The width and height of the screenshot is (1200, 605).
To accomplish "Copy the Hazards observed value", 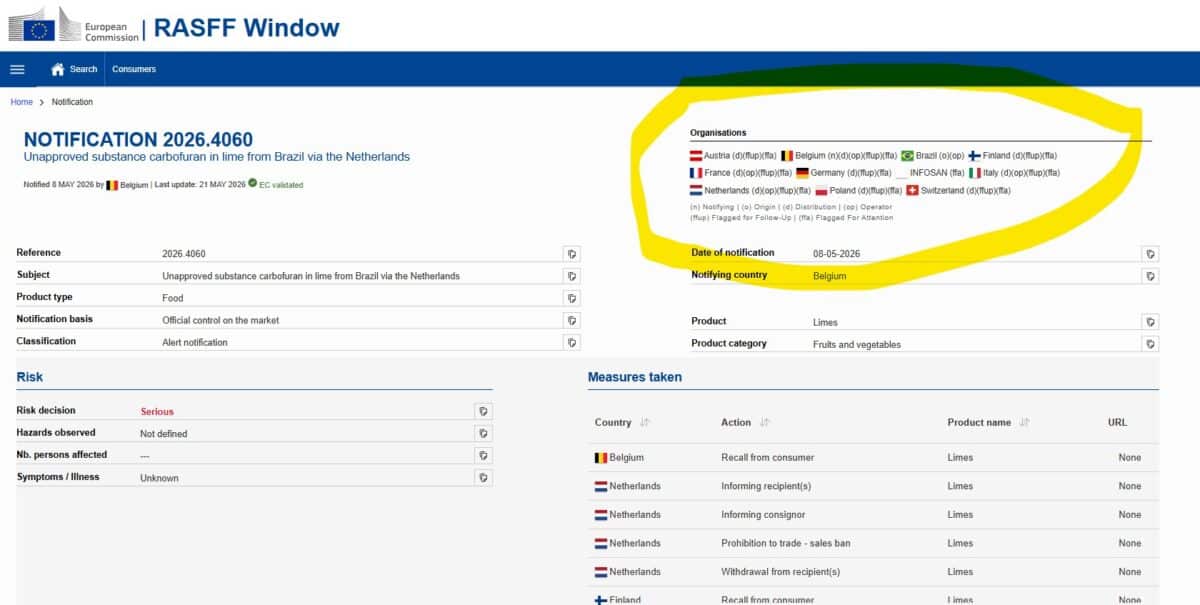I will point(483,433).
